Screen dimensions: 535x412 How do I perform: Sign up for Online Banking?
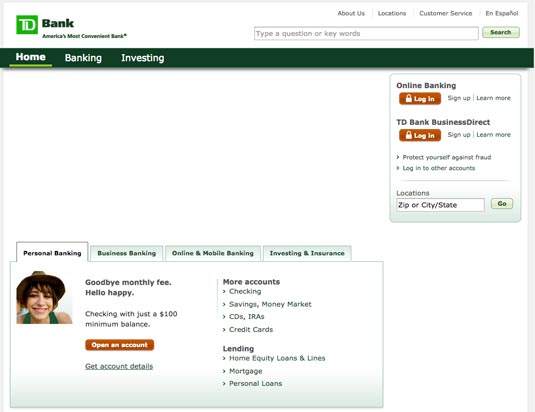pyautogui.click(x=459, y=98)
